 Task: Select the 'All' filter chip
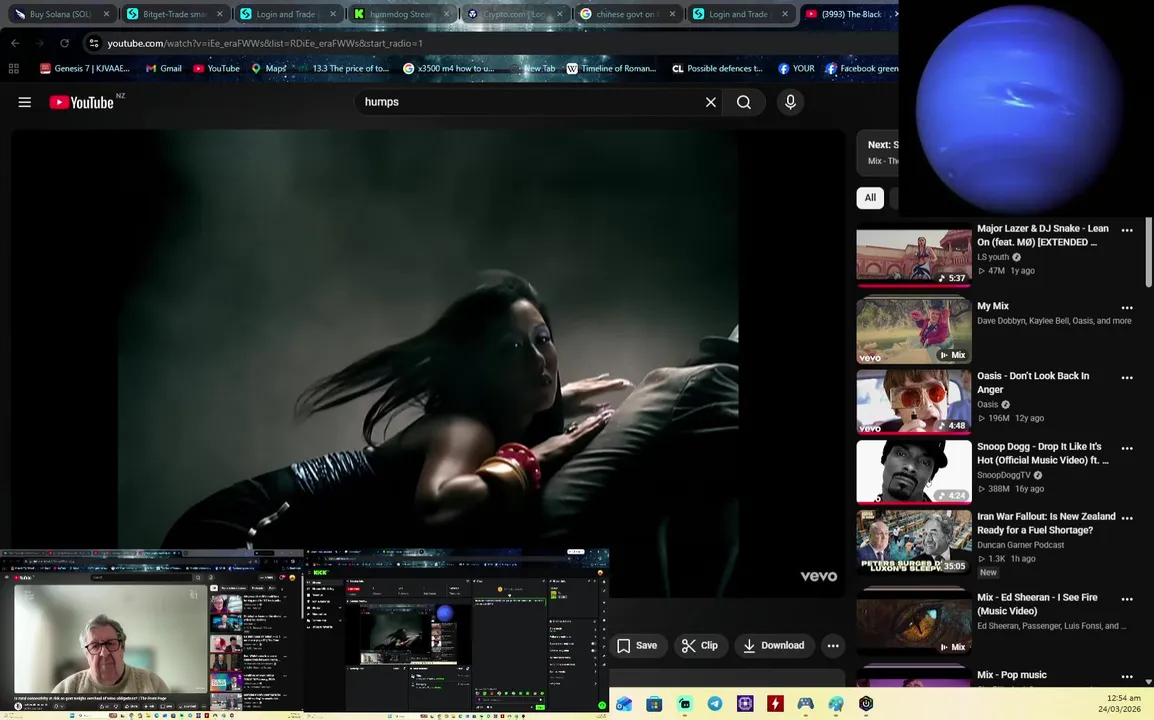pos(870,197)
